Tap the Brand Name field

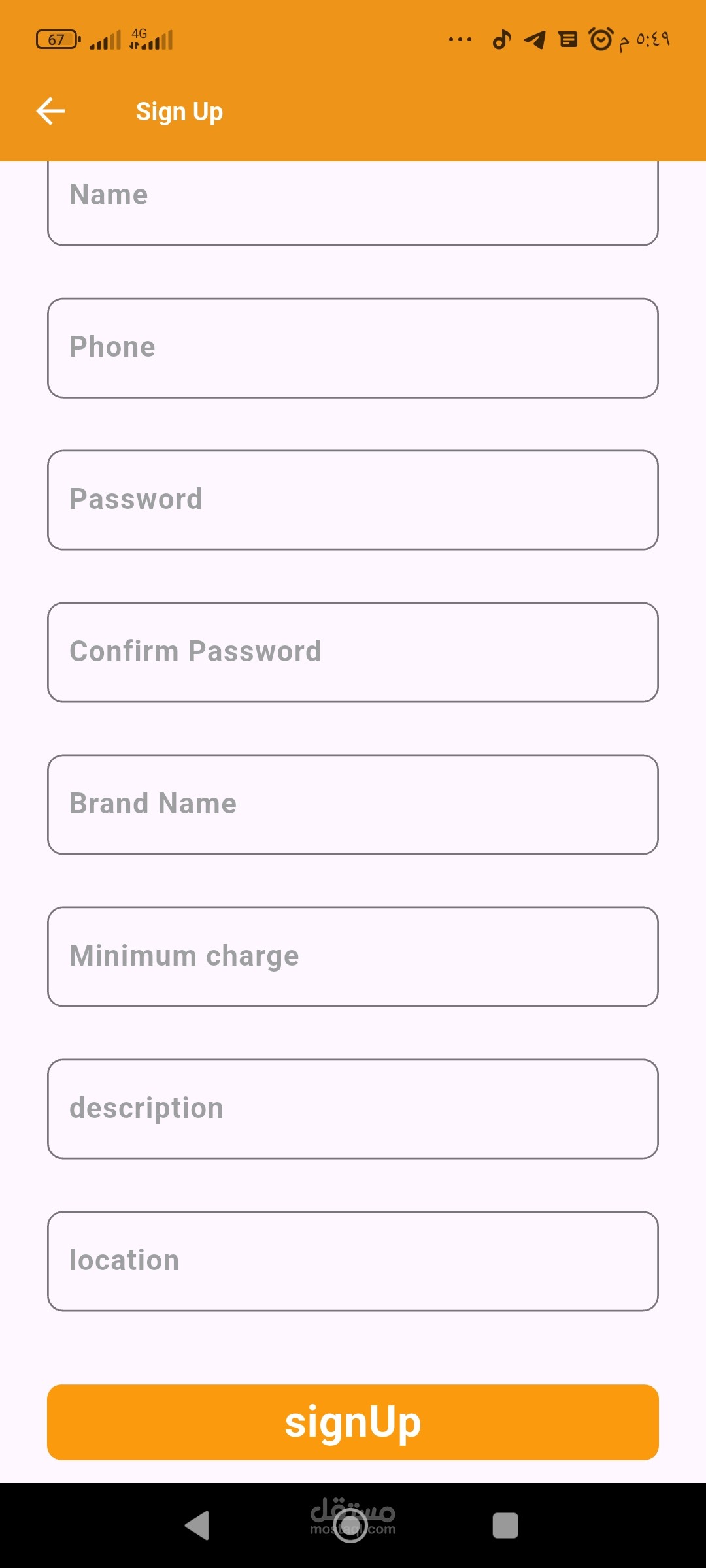coord(353,804)
